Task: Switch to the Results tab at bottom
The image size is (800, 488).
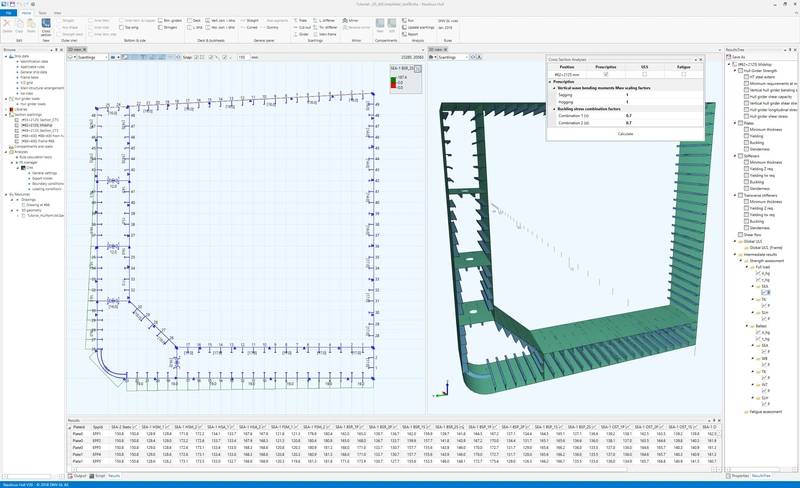Action: coord(115,476)
